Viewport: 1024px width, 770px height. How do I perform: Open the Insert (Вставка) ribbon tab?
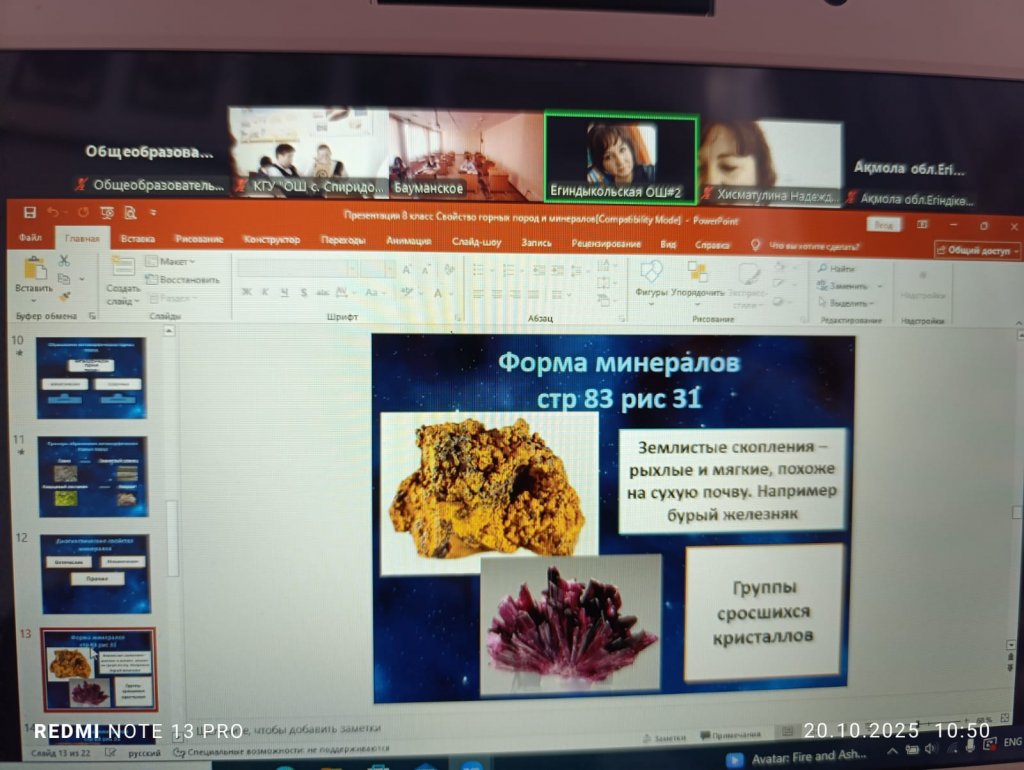pos(138,240)
